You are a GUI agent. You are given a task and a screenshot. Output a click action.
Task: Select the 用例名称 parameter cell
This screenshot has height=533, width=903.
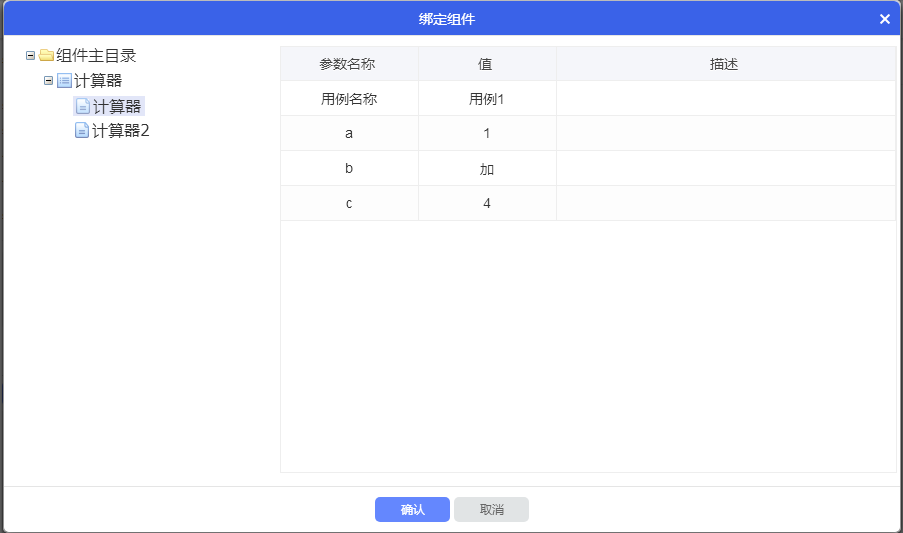point(348,99)
